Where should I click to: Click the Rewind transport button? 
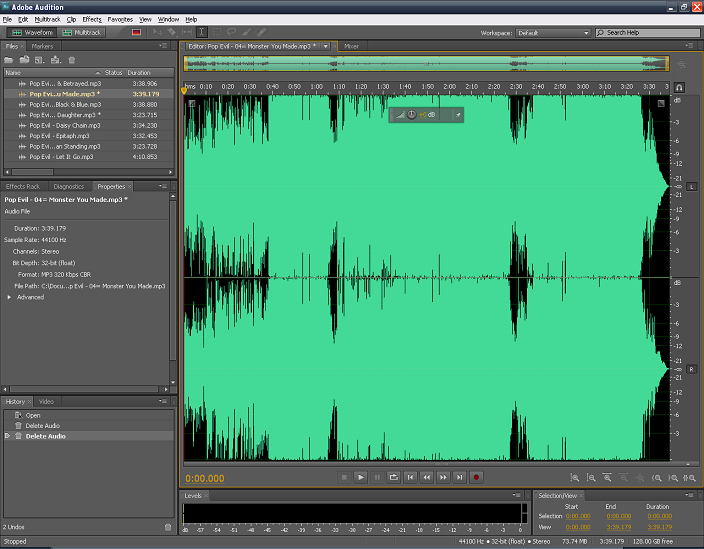[x=426, y=478]
